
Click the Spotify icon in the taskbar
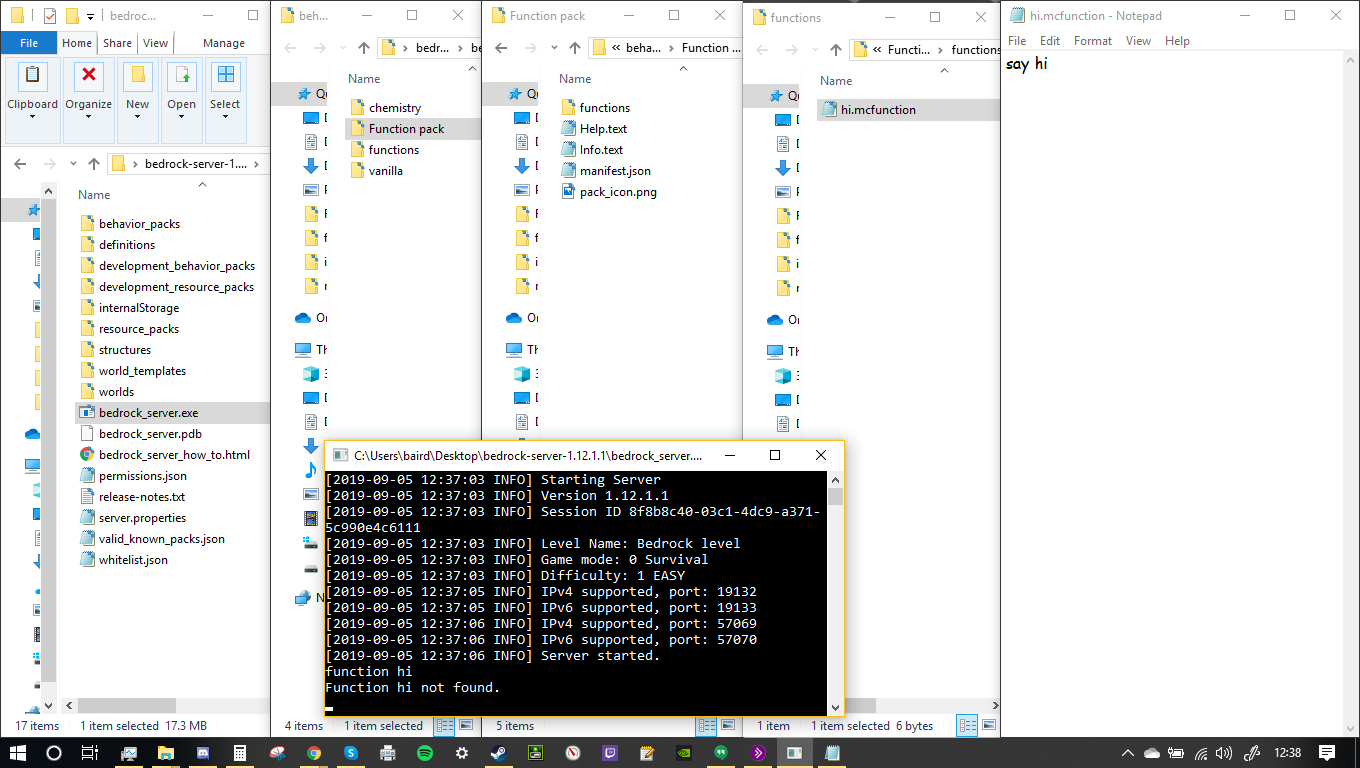pos(424,752)
